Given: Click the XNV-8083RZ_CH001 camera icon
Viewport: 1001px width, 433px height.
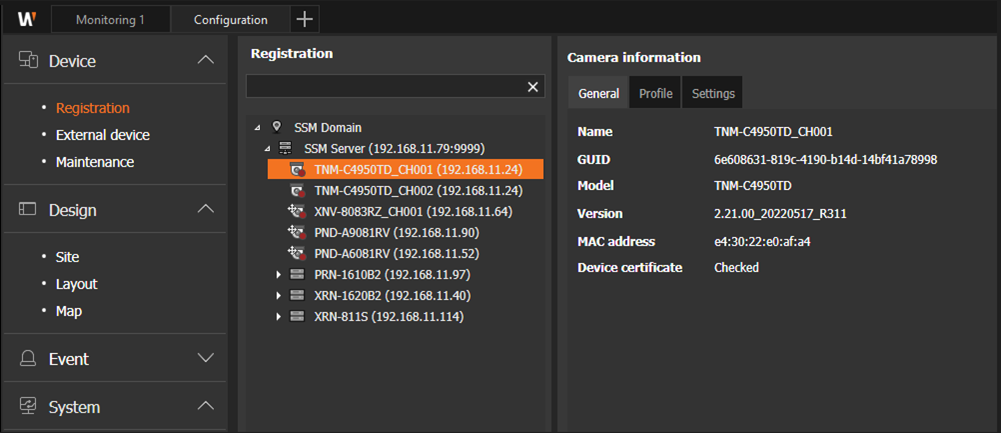Looking at the screenshot, I should 296,212.
